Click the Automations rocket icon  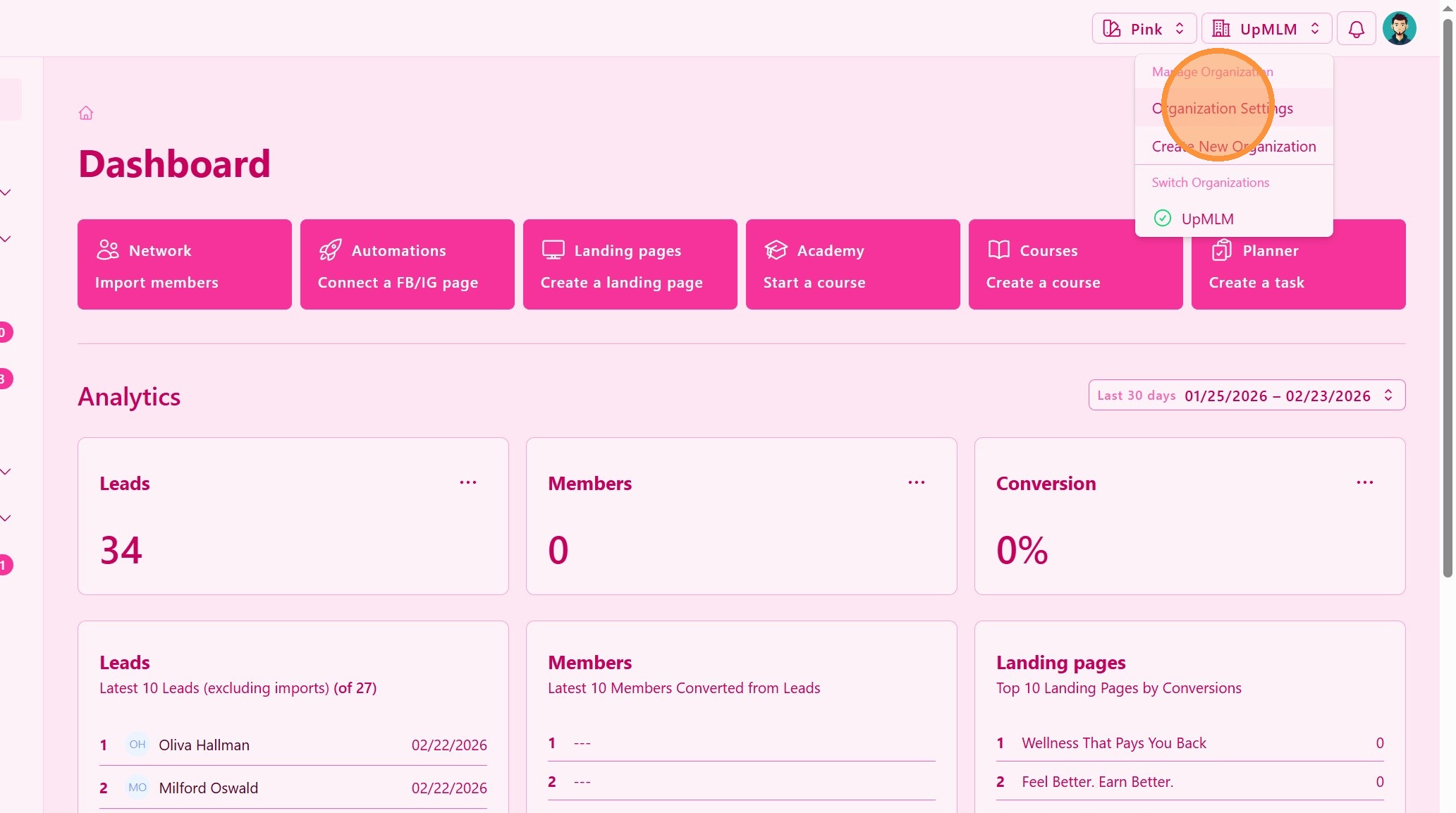tap(330, 250)
